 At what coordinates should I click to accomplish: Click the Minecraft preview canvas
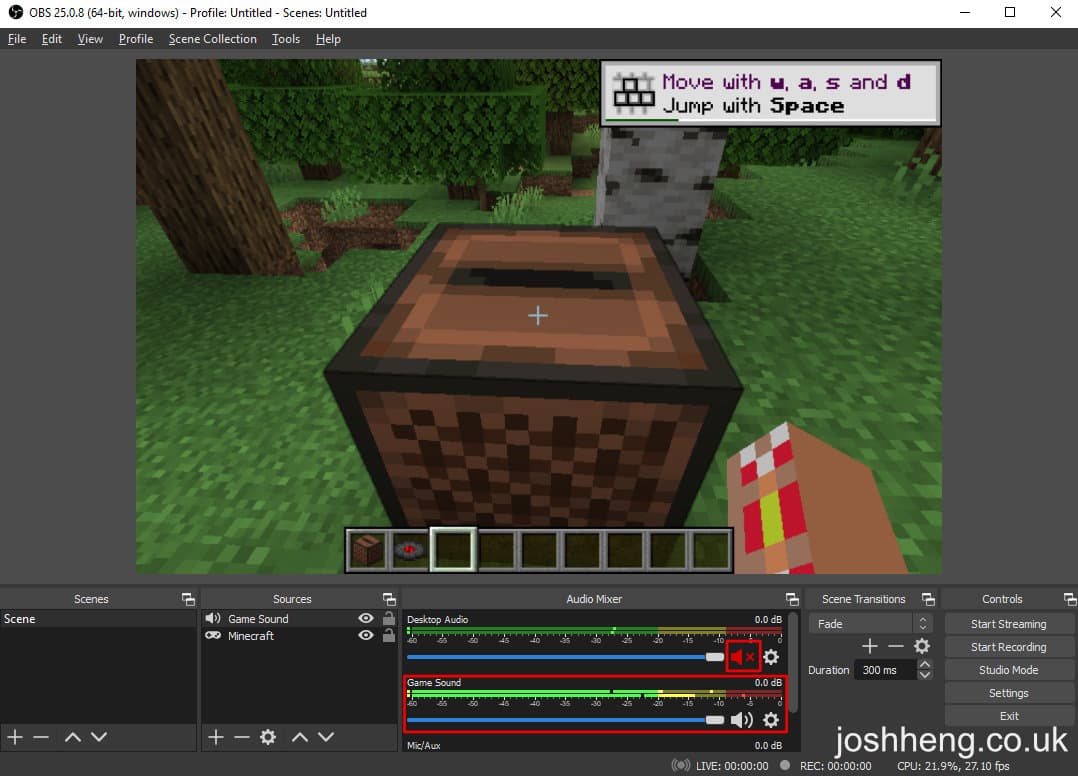(538, 316)
